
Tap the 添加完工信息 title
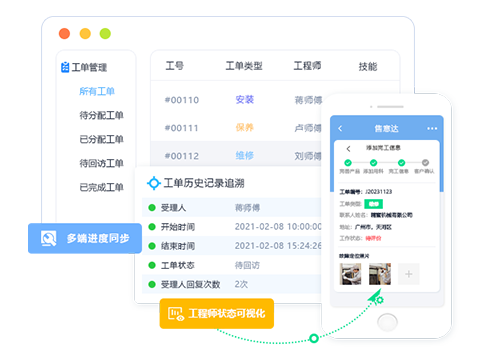383,148
